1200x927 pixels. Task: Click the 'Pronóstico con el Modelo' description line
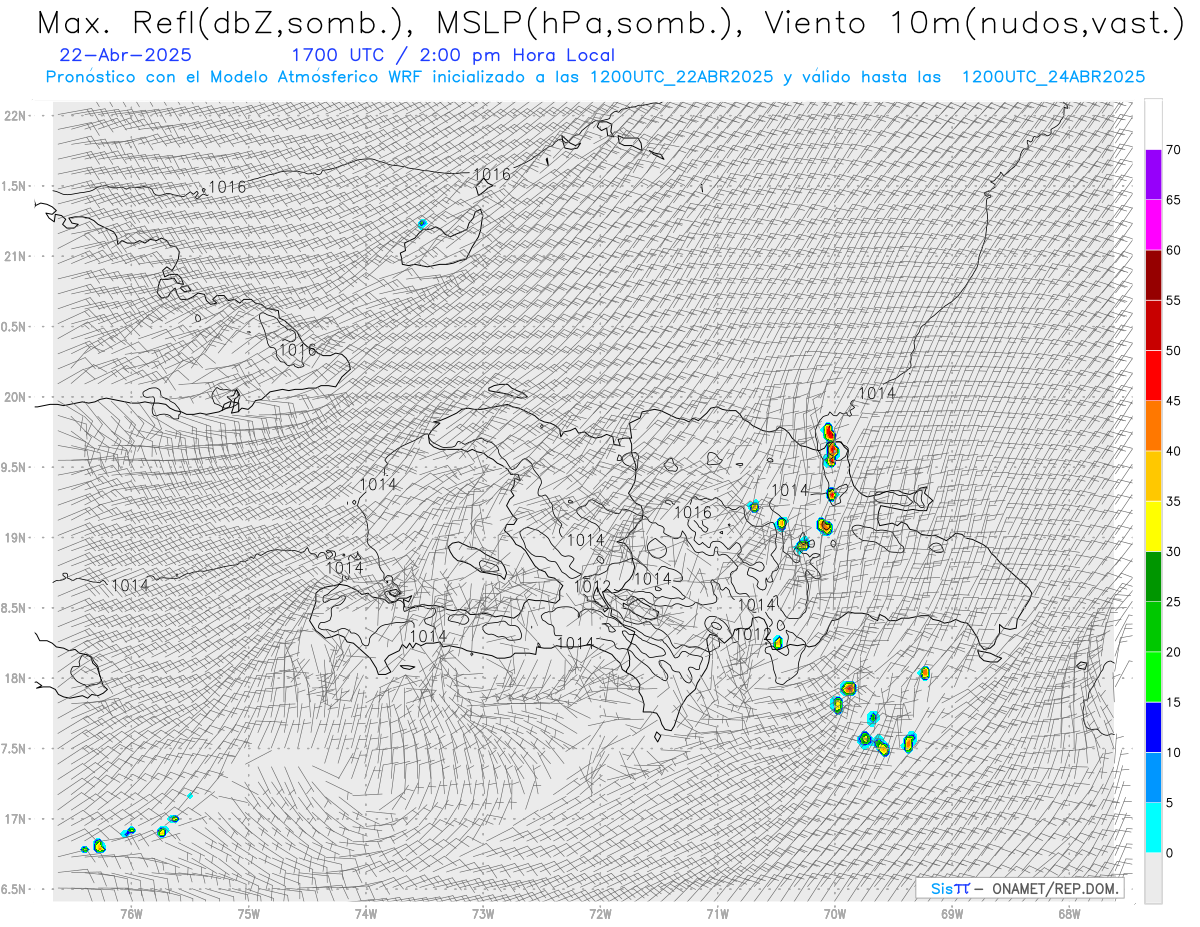595,76
